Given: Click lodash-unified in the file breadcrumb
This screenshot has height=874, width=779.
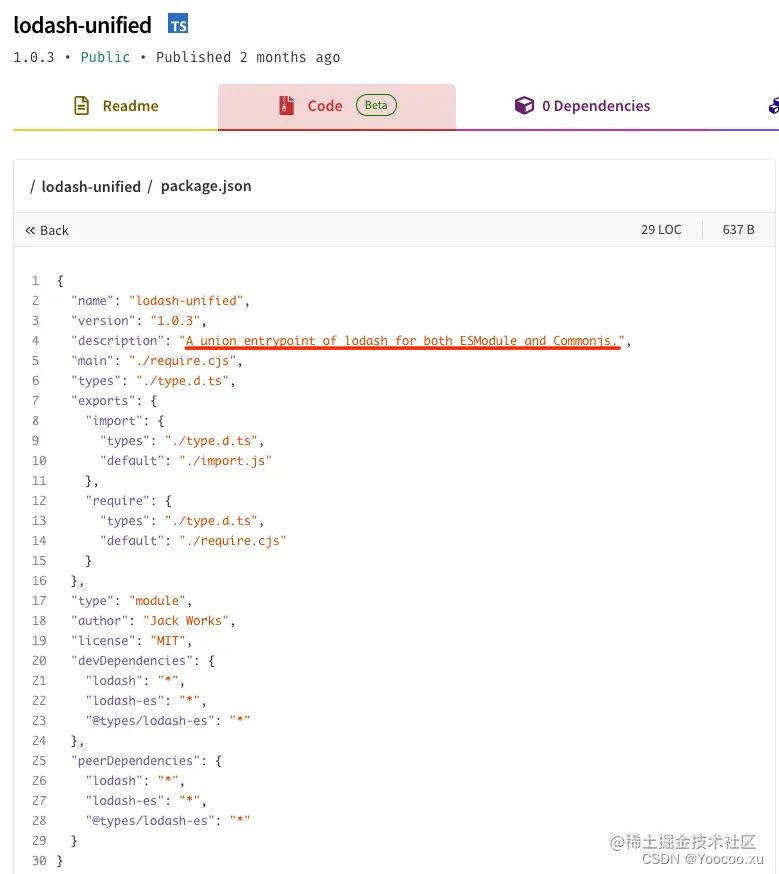Looking at the screenshot, I should (91, 187).
